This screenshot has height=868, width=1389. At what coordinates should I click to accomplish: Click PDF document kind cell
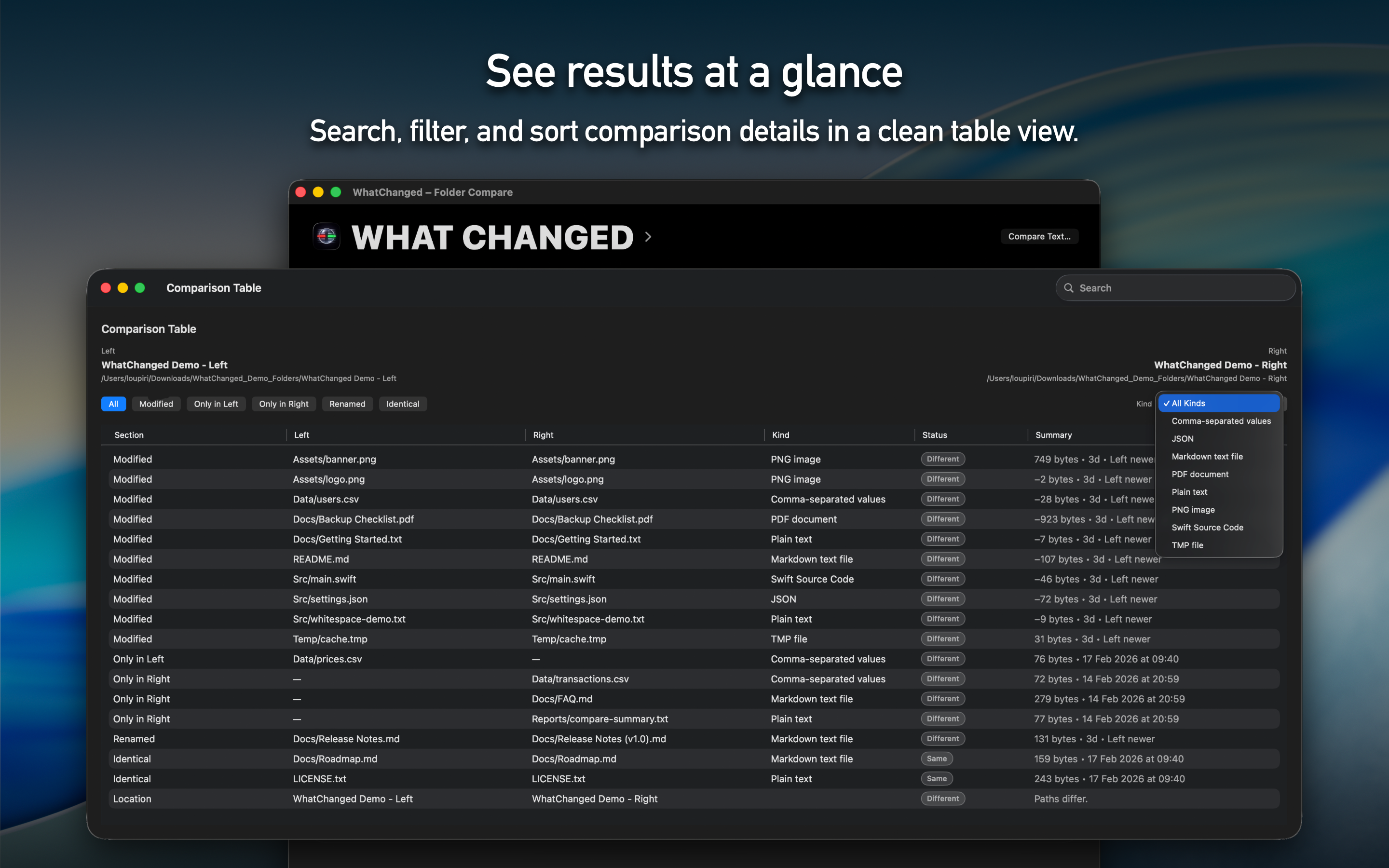803,519
